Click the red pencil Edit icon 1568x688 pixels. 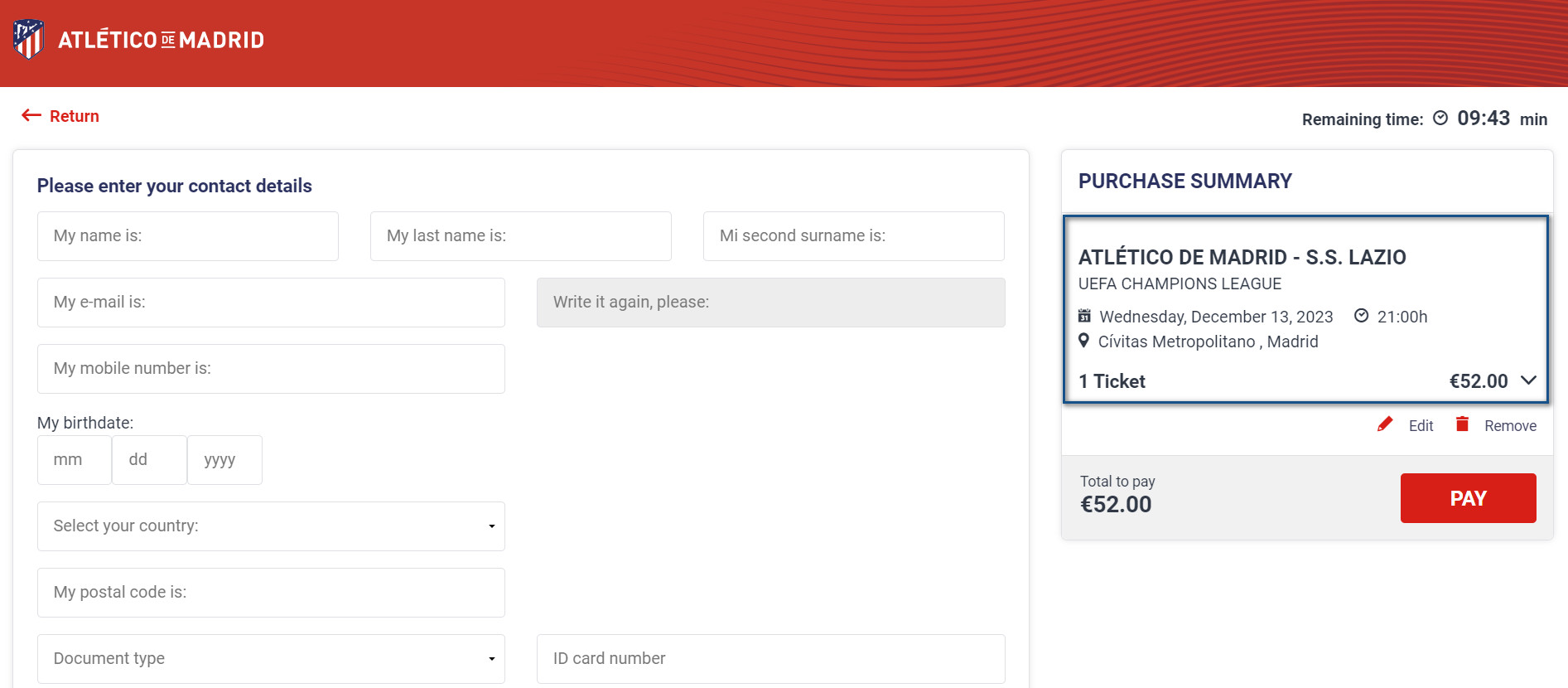point(1384,424)
